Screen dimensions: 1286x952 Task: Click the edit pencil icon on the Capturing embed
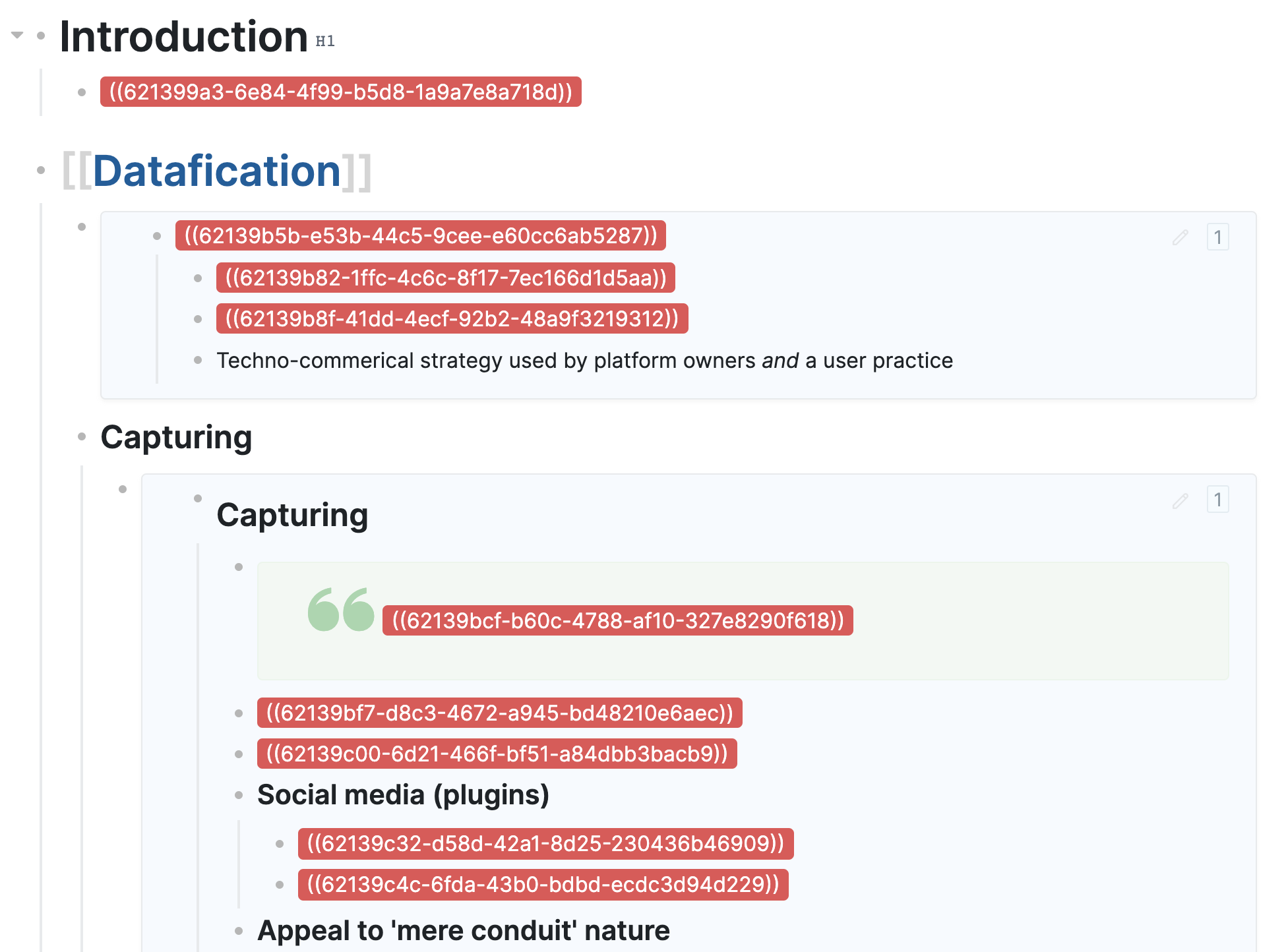[x=1180, y=502]
